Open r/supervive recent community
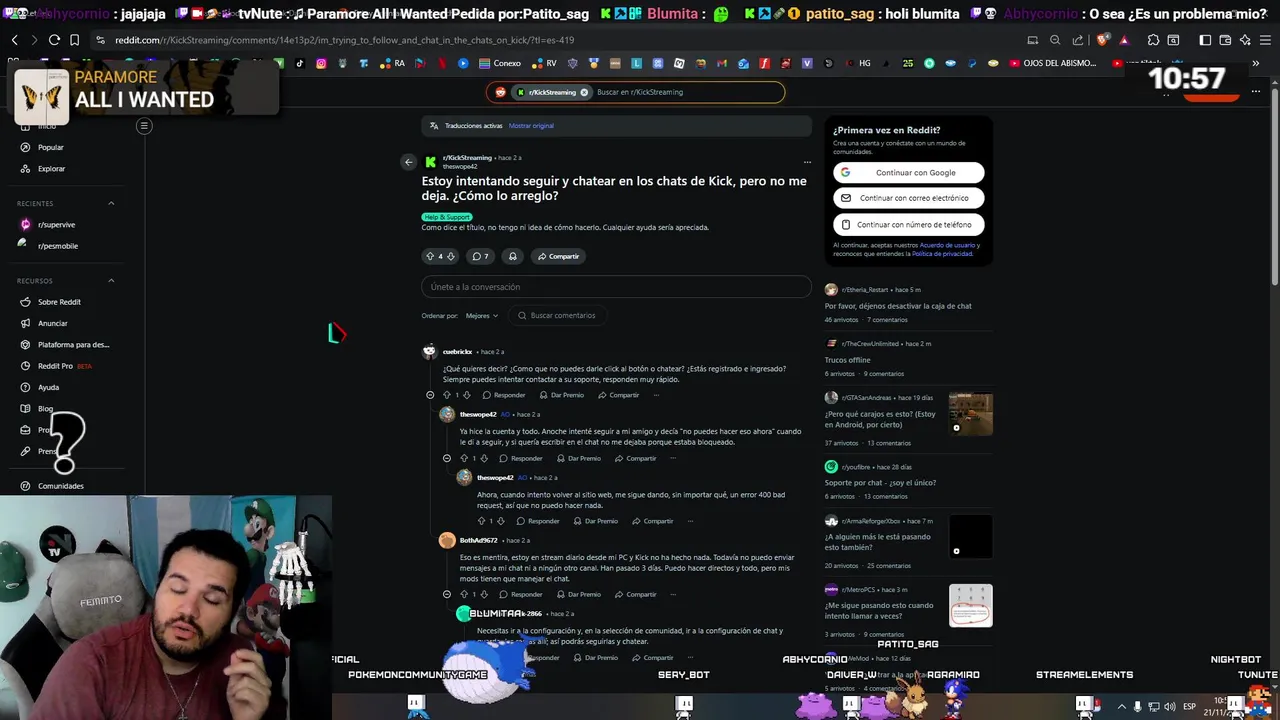 point(56,224)
